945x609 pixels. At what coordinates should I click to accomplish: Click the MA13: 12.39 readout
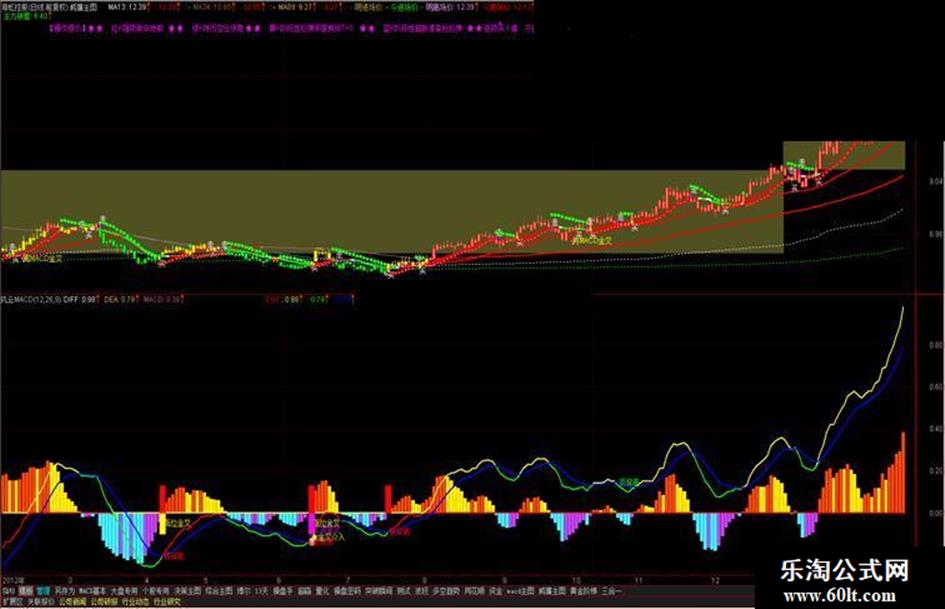[x=127, y=7]
